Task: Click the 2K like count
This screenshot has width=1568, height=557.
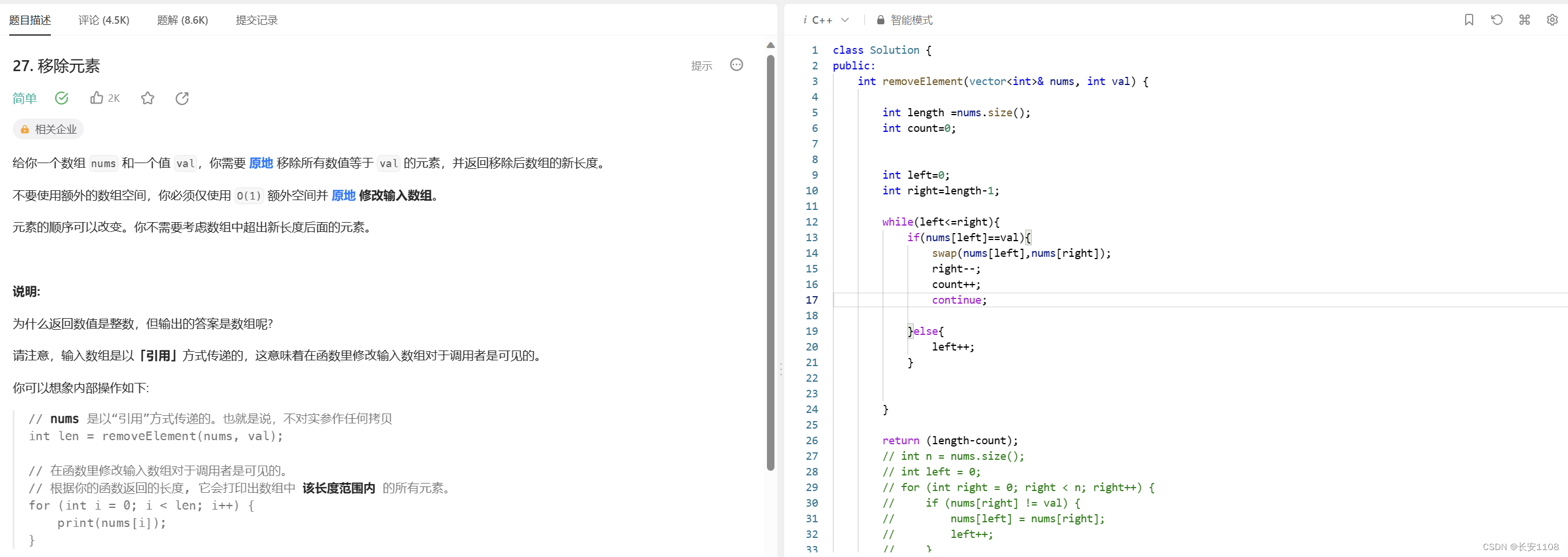Action: pos(114,98)
